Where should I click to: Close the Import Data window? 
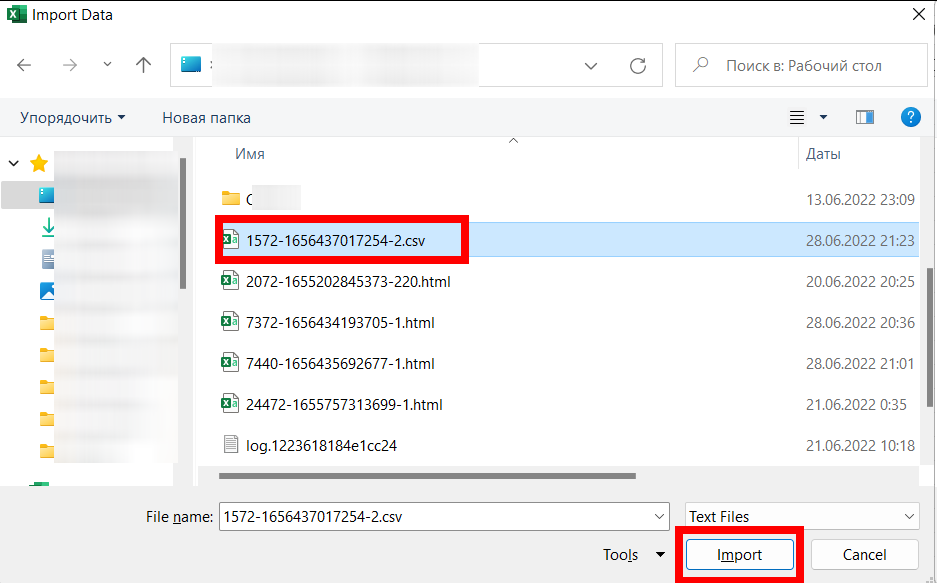[919, 14]
